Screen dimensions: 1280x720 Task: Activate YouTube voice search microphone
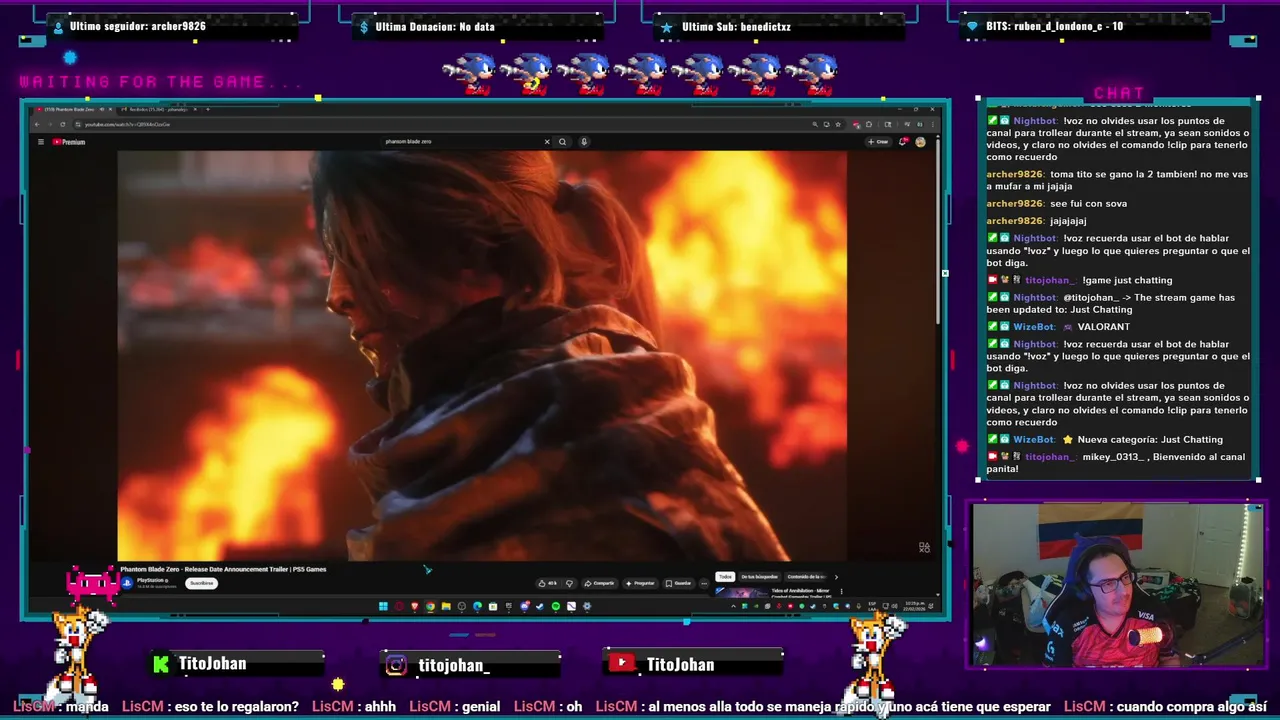point(584,142)
